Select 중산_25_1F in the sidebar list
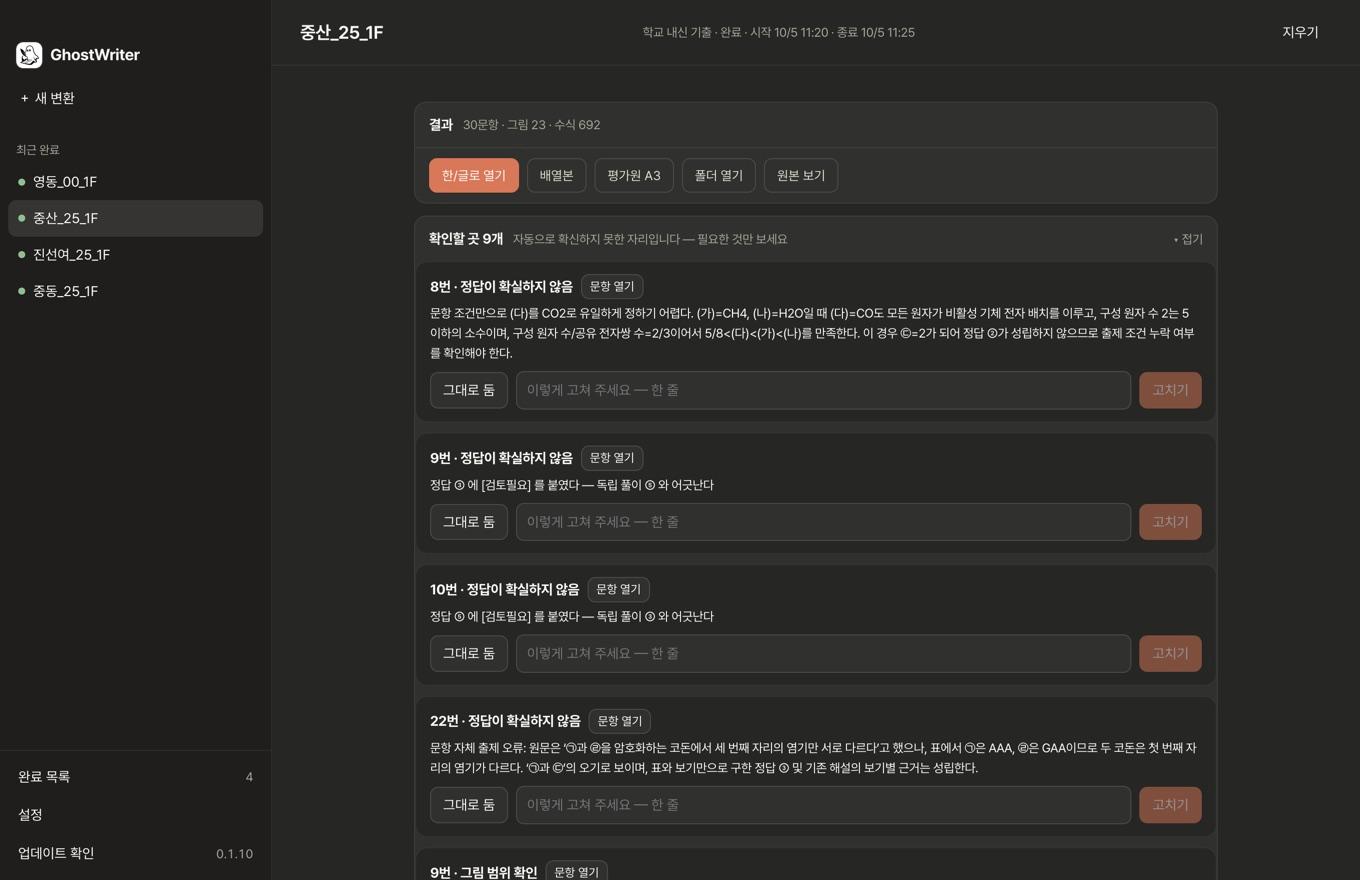This screenshot has height=880, width=1360. pyautogui.click(x=135, y=218)
